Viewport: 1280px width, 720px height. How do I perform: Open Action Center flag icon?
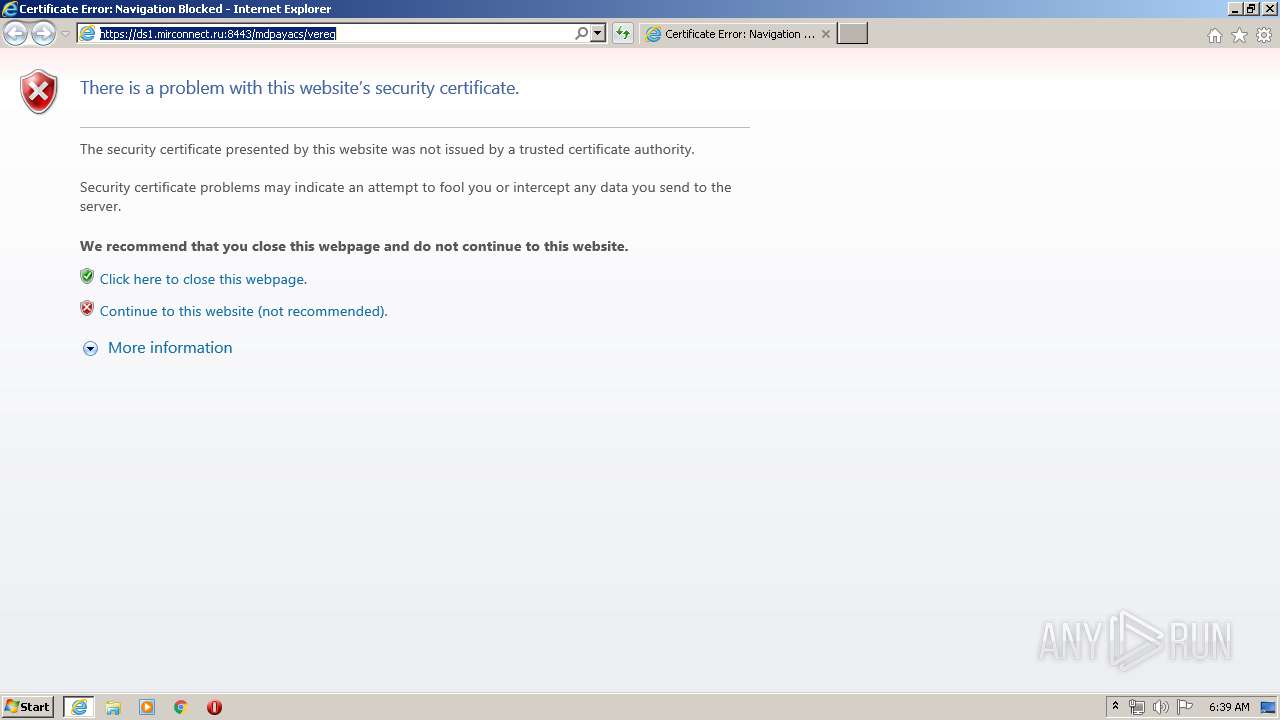[1185, 707]
